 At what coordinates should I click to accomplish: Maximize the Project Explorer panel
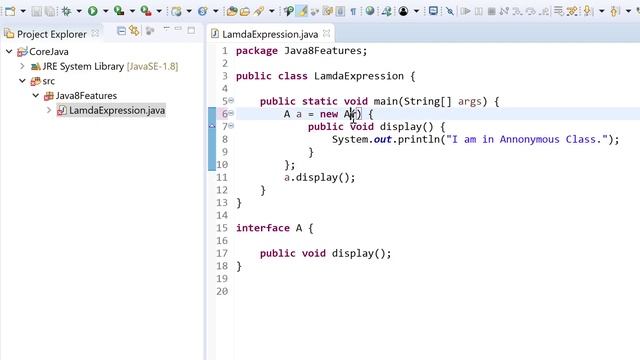click(x=191, y=30)
